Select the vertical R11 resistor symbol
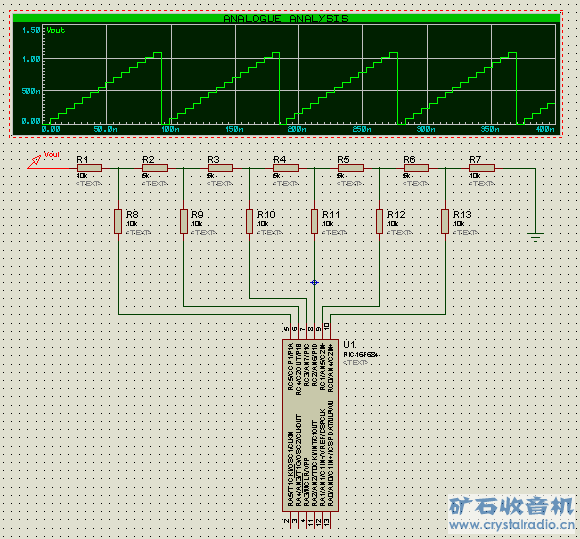 (x=314, y=222)
